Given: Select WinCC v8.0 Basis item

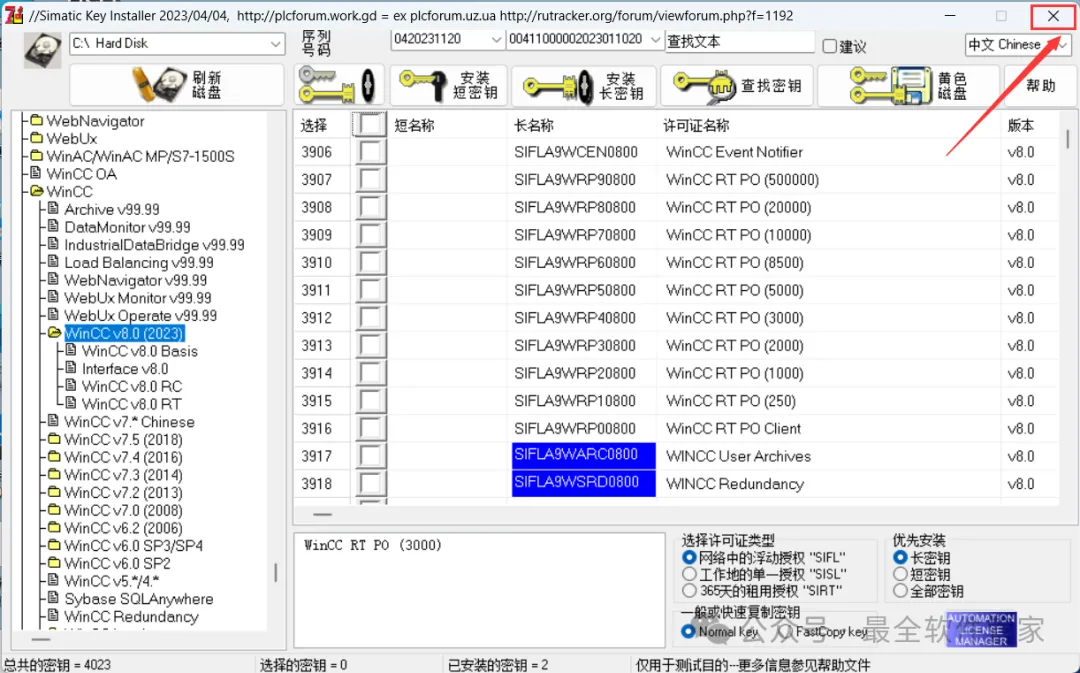Looking at the screenshot, I should [140, 351].
